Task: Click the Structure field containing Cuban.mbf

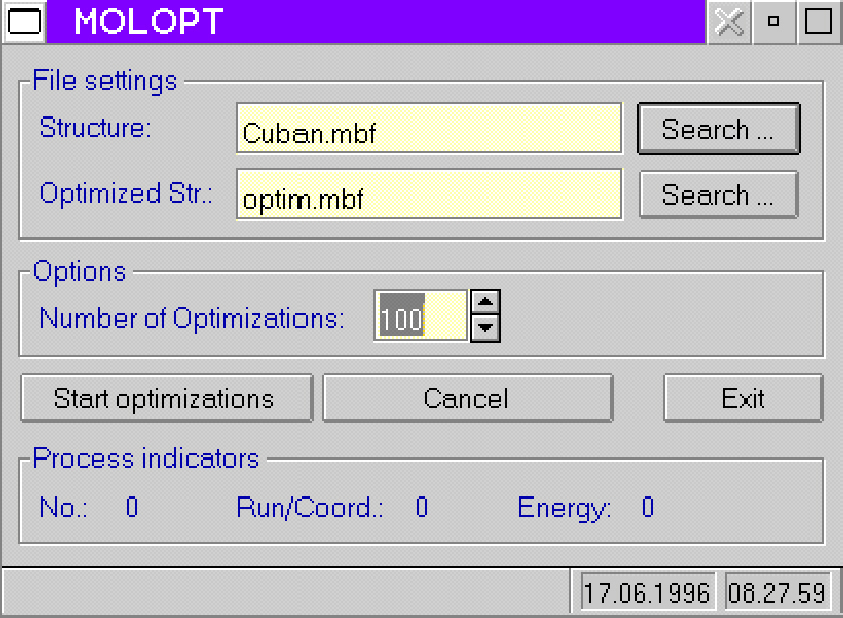Action: [428, 129]
